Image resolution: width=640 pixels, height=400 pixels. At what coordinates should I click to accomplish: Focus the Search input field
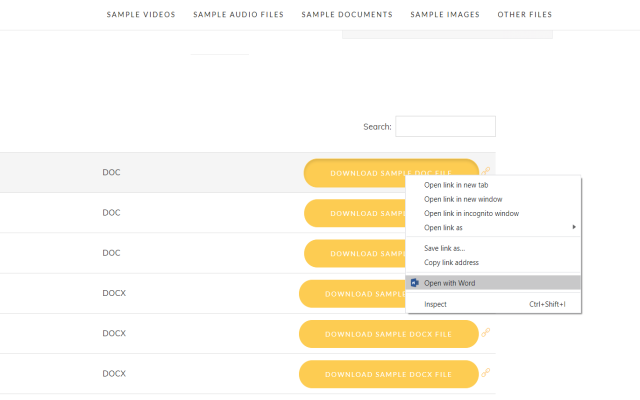pyautogui.click(x=445, y=126)
